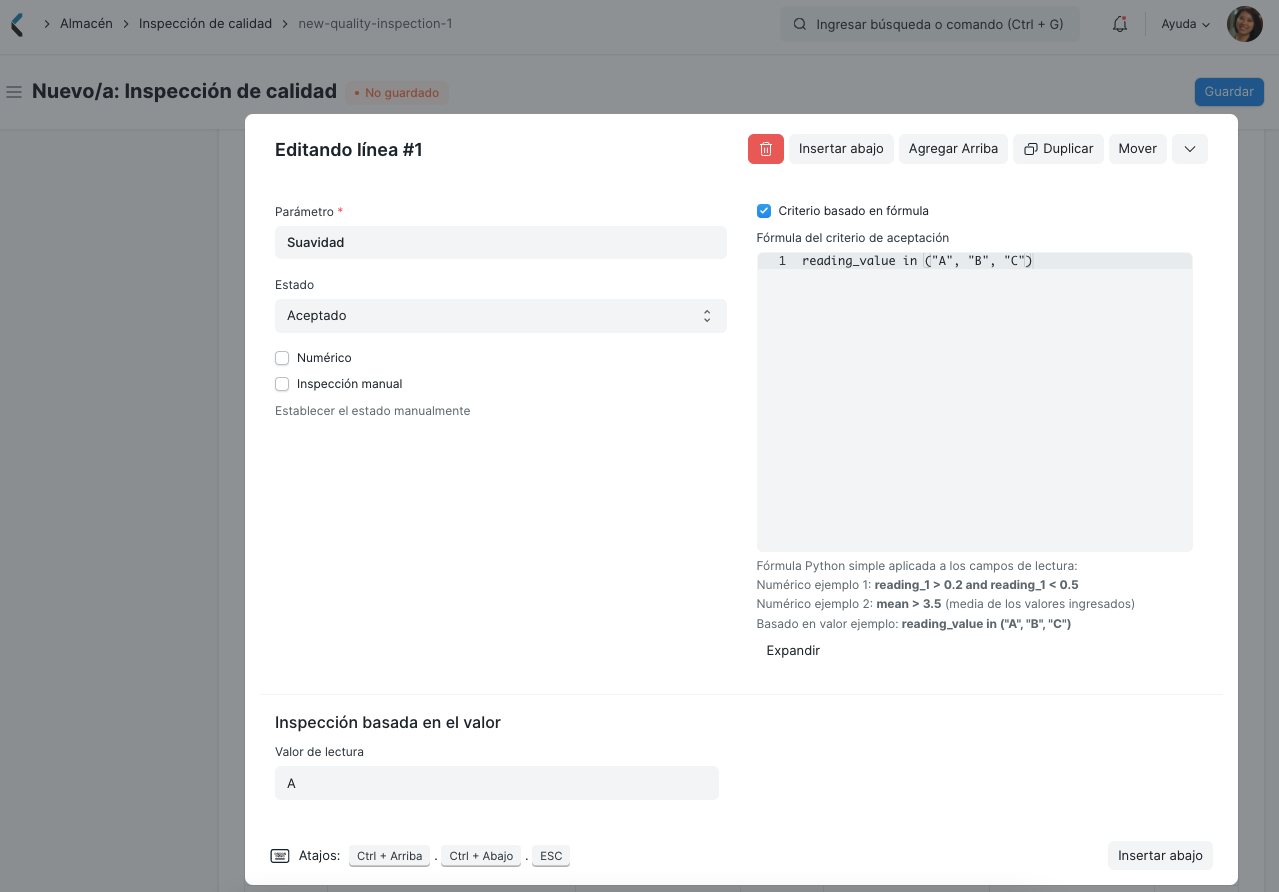The height and width of the screenshot is (892, 1279).
Task: Toggle the Numérico checkbox
Action: 282,358
